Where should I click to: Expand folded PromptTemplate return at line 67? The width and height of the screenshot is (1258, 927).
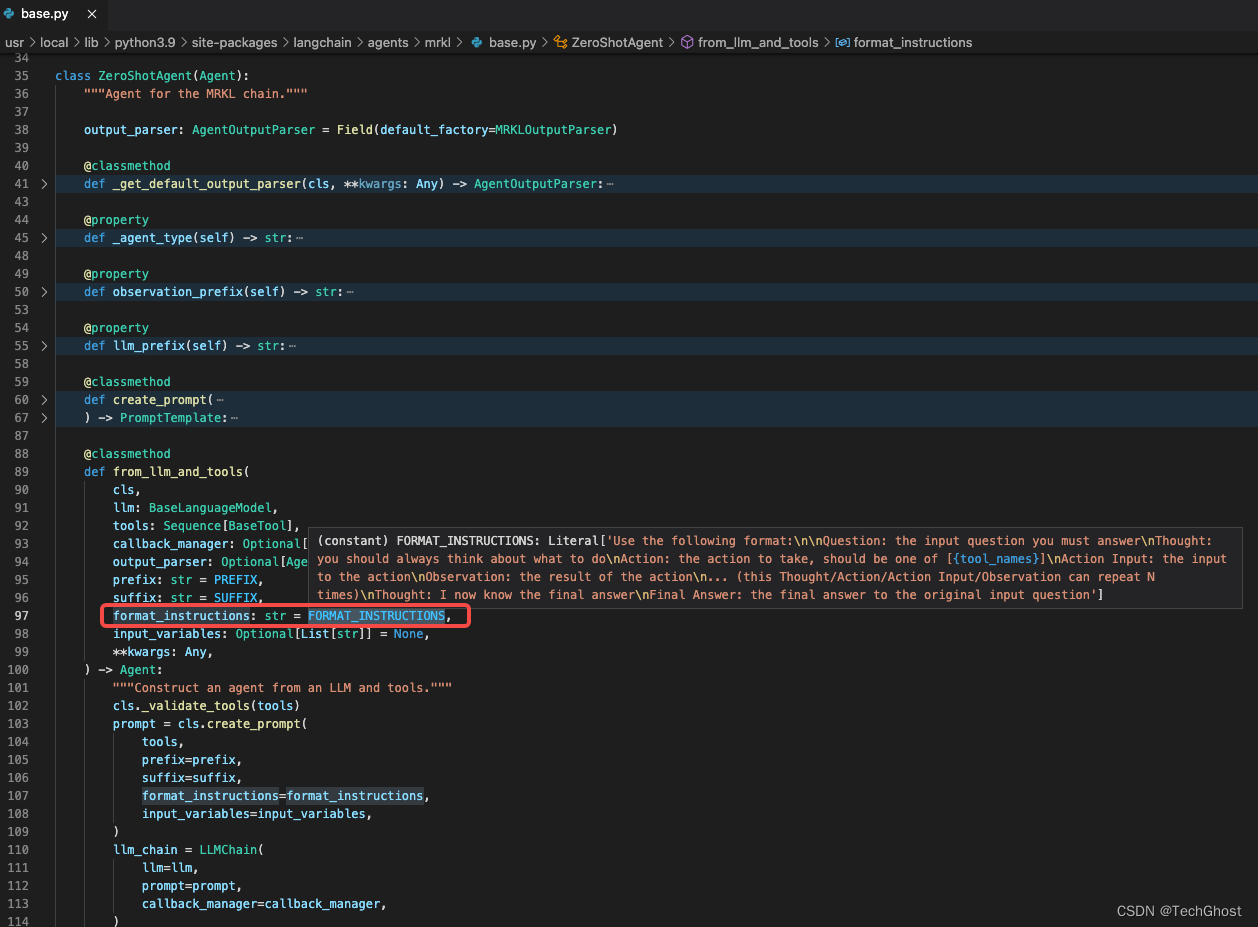[x=44, y=418]
